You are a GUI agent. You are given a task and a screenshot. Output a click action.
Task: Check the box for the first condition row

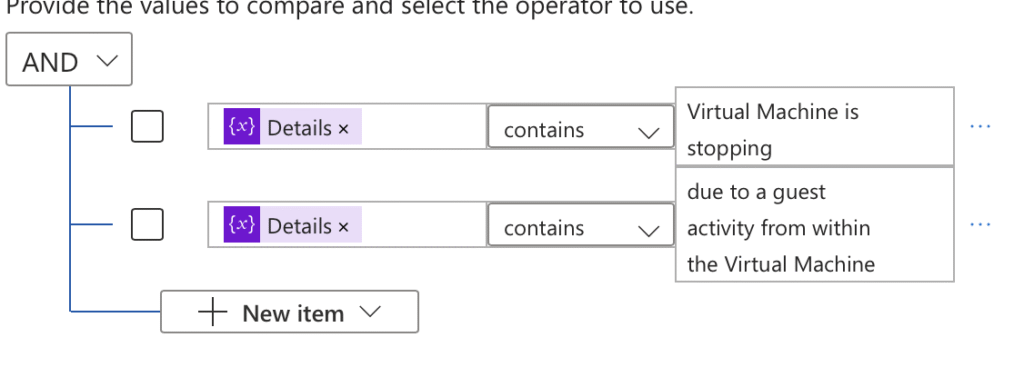pyautogui.click(x=147, y=126)
